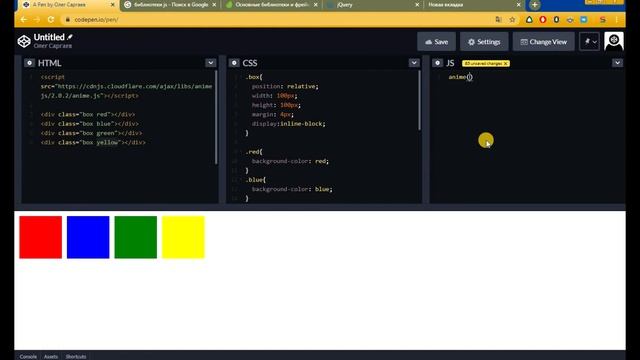
Task: Expand HTML panel dropdown chevron
Action: click(x=211, y=63)
